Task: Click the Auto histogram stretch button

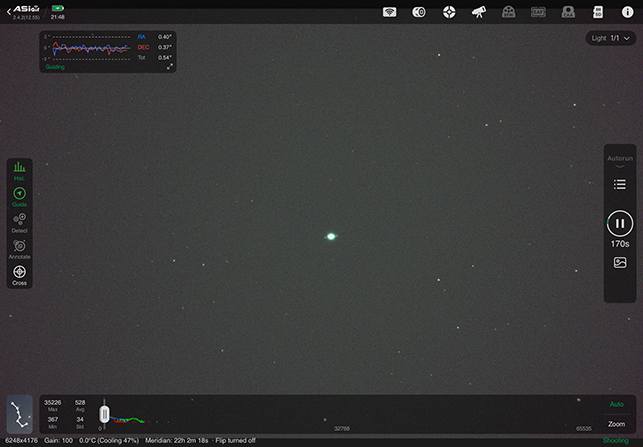Action: tap(616, 404)
